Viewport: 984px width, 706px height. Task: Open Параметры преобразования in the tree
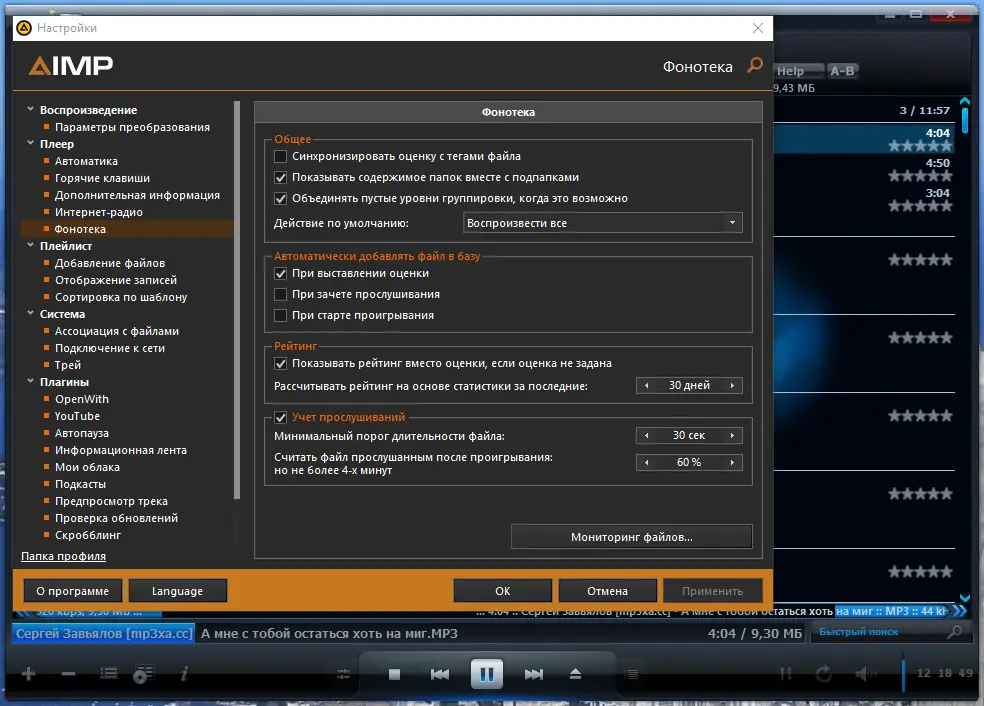[x=132, y=127]
